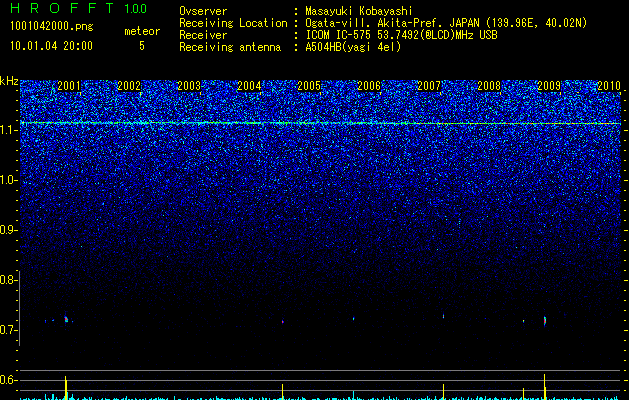Select the ICOM IC-575 receiver description
The width and height of the screenshot is (629, 400).
(401, 35)
